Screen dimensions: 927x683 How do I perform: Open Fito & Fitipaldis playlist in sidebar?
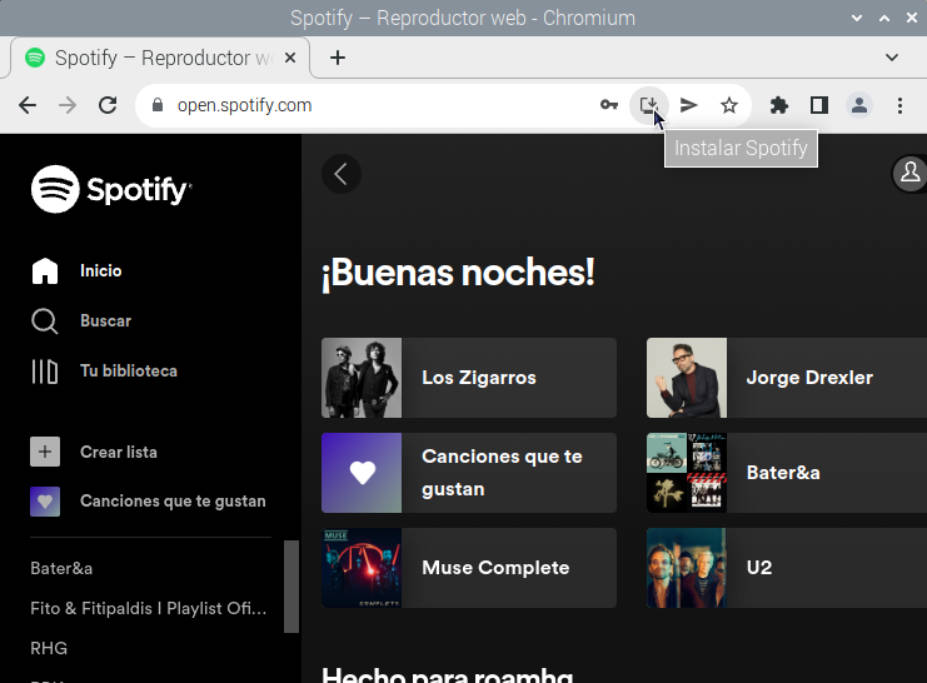click(x=148, y=608)
